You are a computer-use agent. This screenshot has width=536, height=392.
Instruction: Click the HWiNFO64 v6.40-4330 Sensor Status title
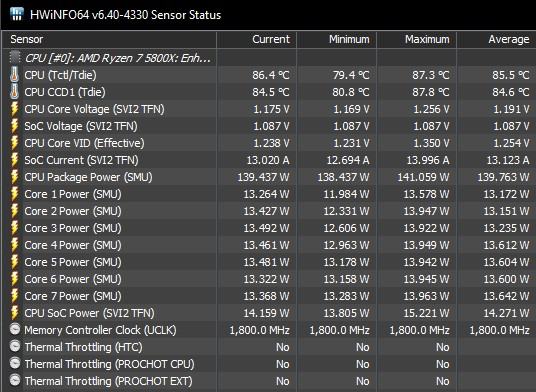click(x=125, y=15)
